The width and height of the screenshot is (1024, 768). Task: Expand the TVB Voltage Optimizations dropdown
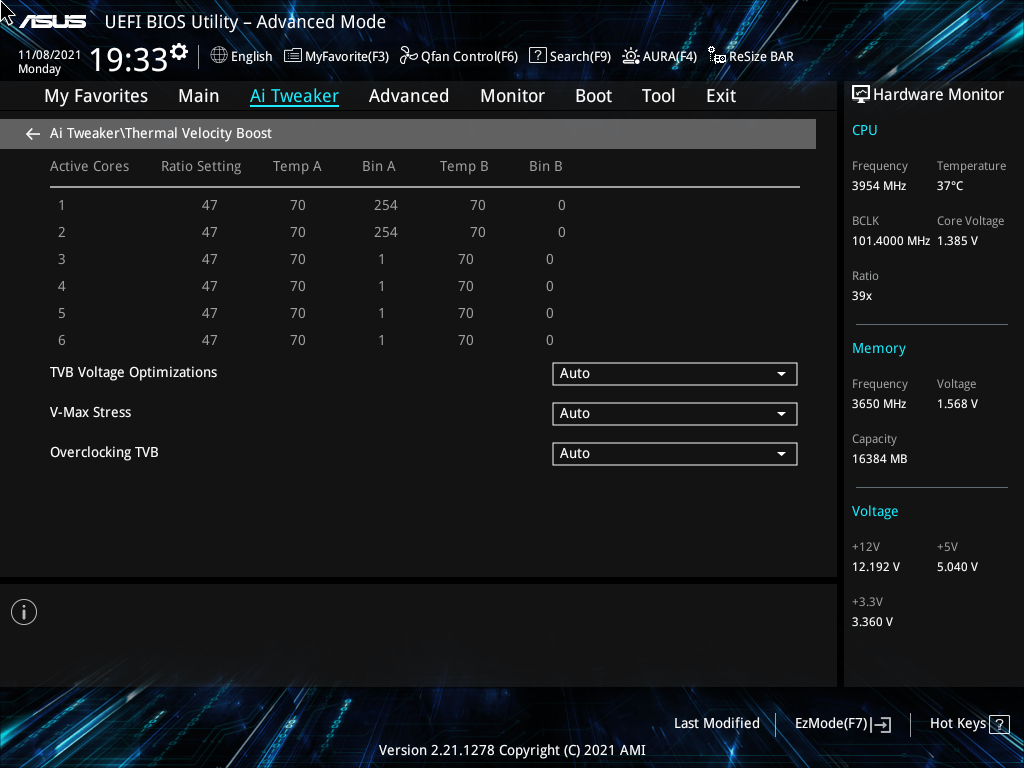click(x=675, y=374)
